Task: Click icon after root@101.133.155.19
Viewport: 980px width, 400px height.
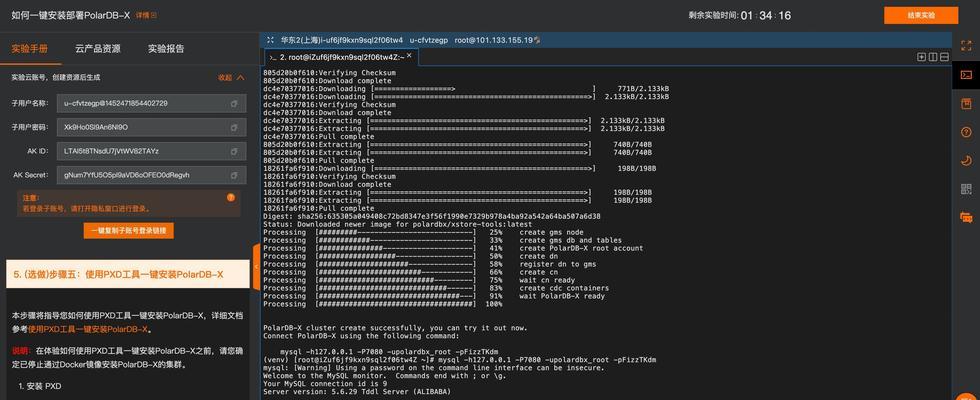Action: (x=536, y=40)
